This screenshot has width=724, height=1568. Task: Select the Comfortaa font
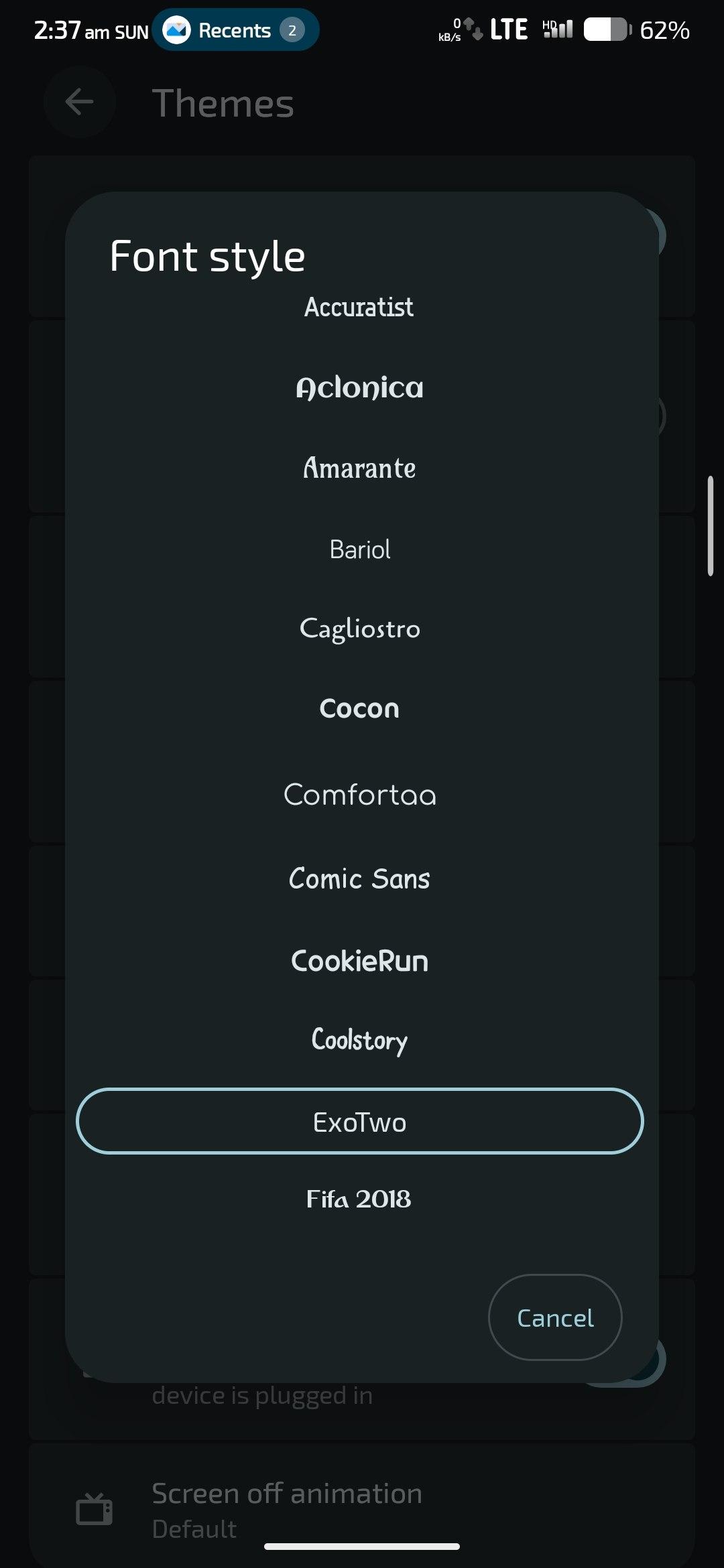(x=359, y=795)
